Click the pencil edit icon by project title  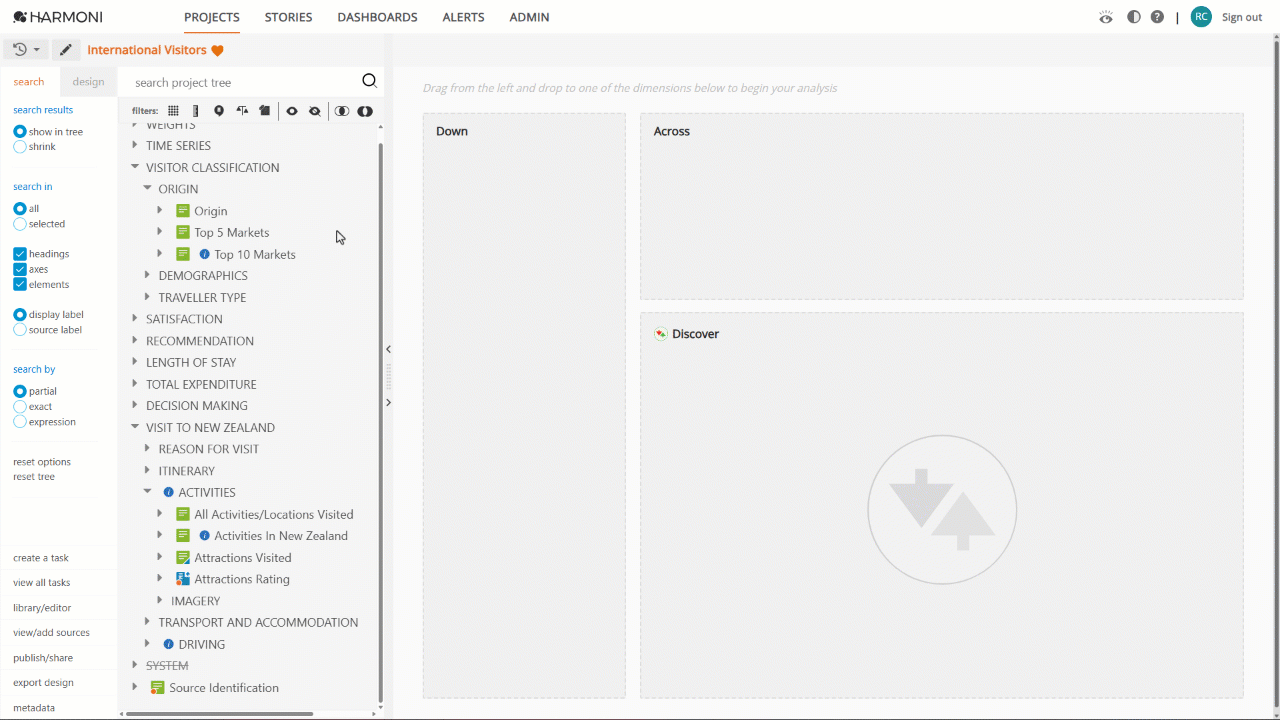click(65, 50)
